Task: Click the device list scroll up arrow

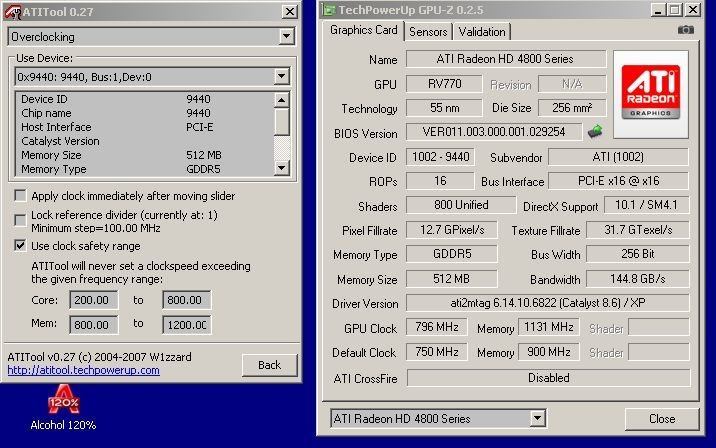Action: click(282, 100)
